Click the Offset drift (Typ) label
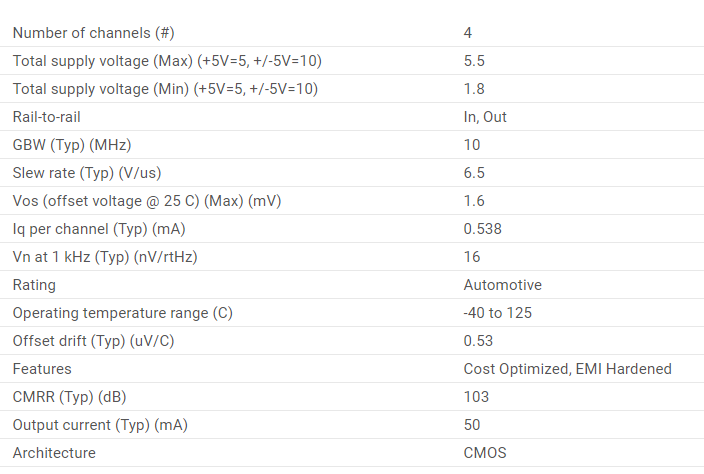This screenshot has width=704, height=474. [x=93, y=341]
